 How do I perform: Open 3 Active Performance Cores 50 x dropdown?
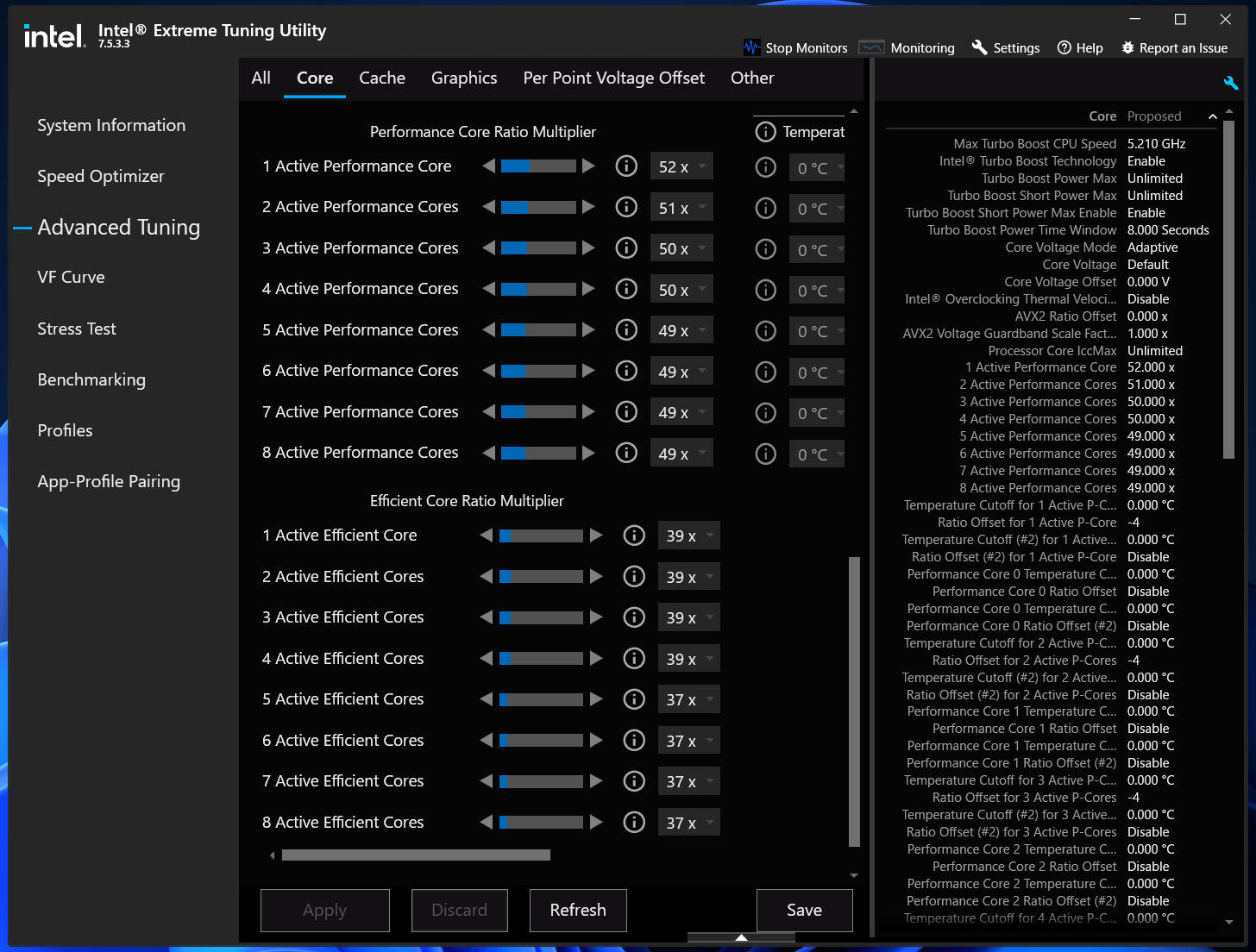click(x=681, y=248)
